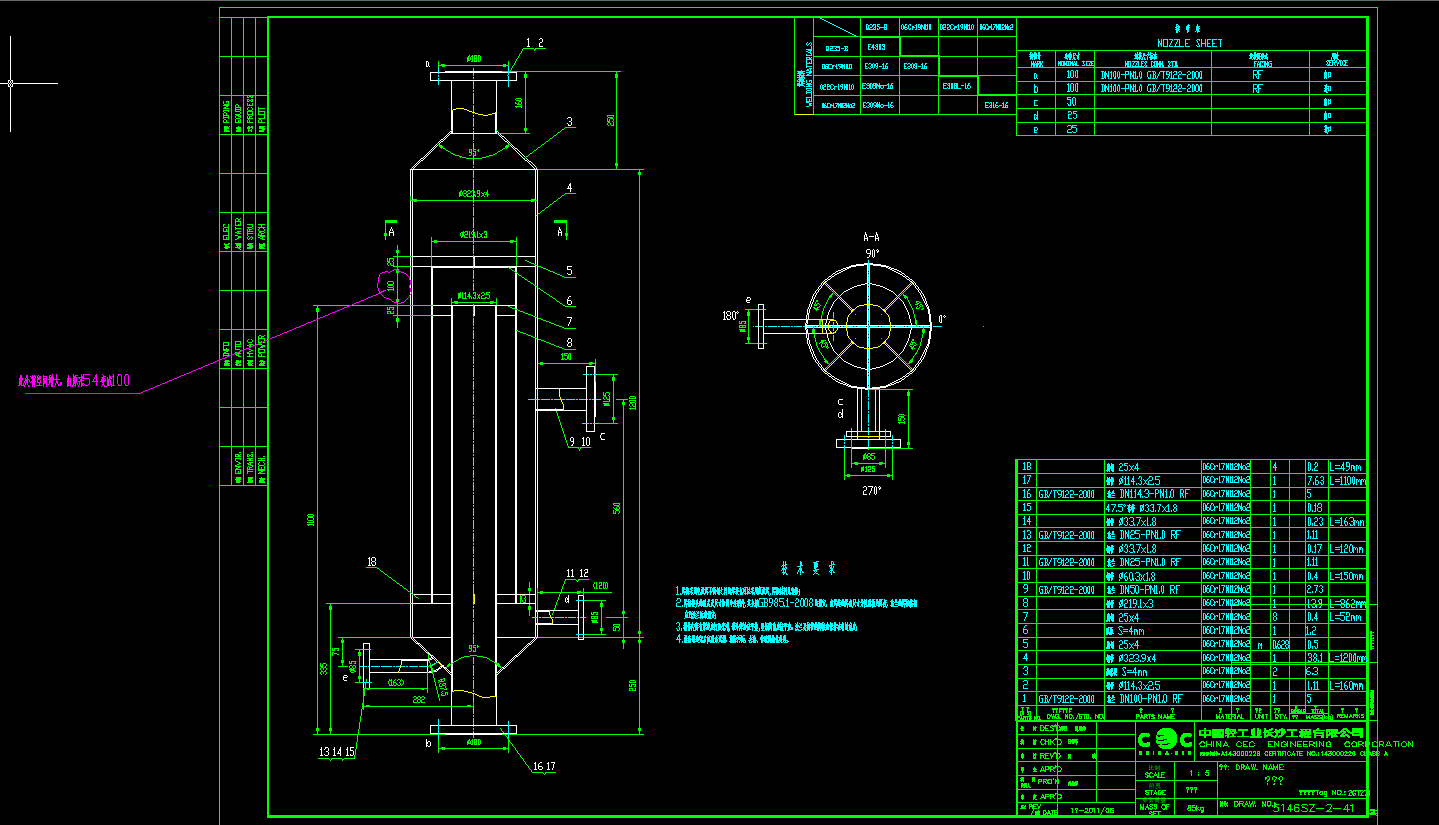
Task: Pick mass value 6.3 in parts row 3
Action: 1313,672
